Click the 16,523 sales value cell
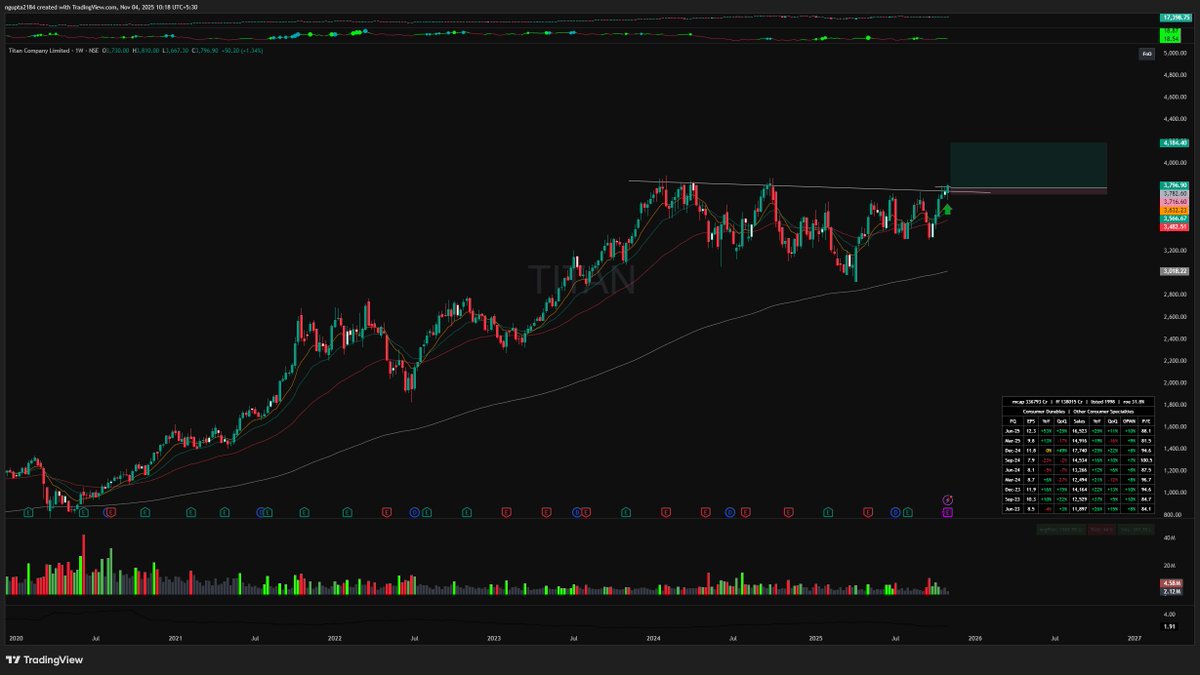 pyautogui.click(x=1079, y=431)
